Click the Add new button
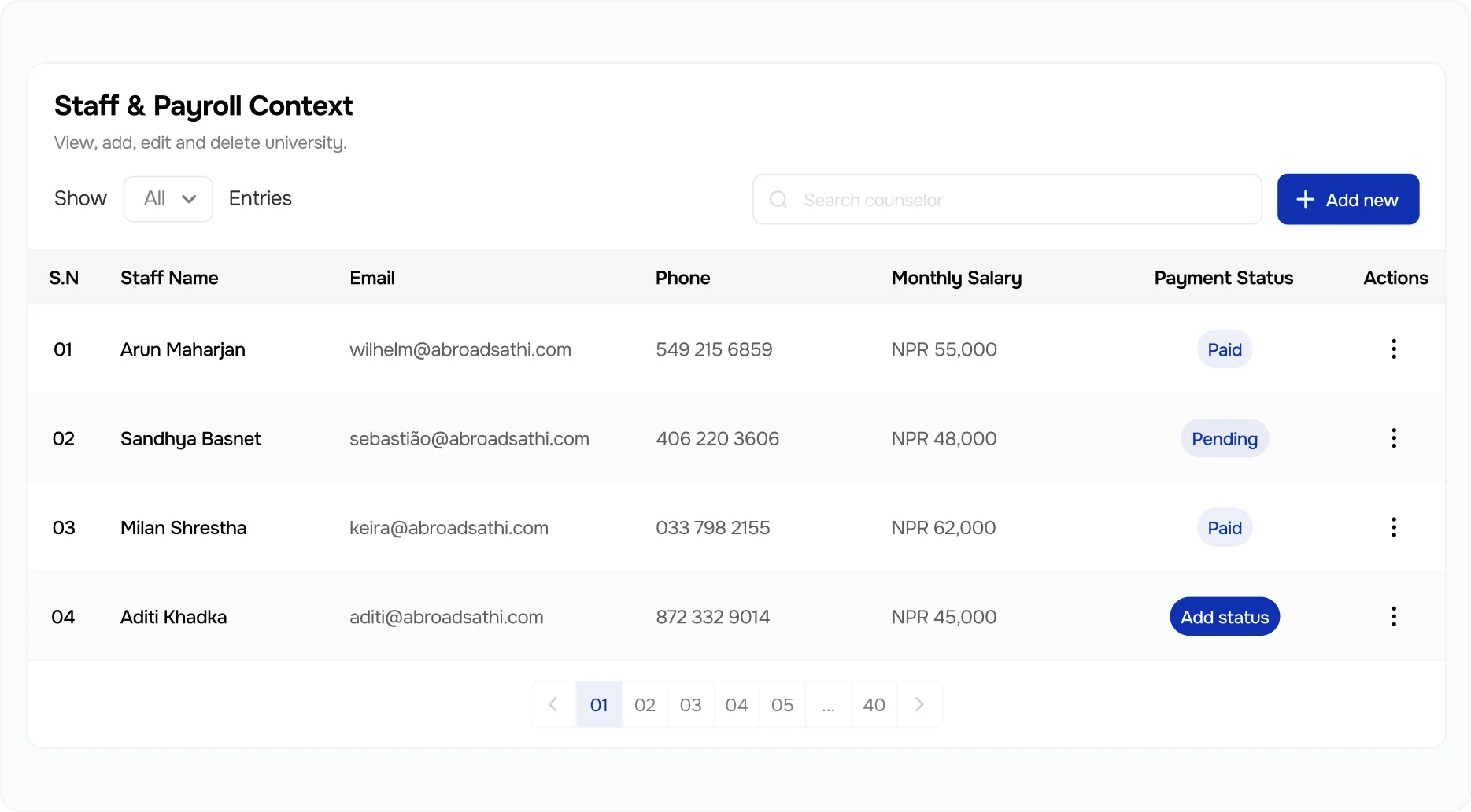 tap(1348, 199)
